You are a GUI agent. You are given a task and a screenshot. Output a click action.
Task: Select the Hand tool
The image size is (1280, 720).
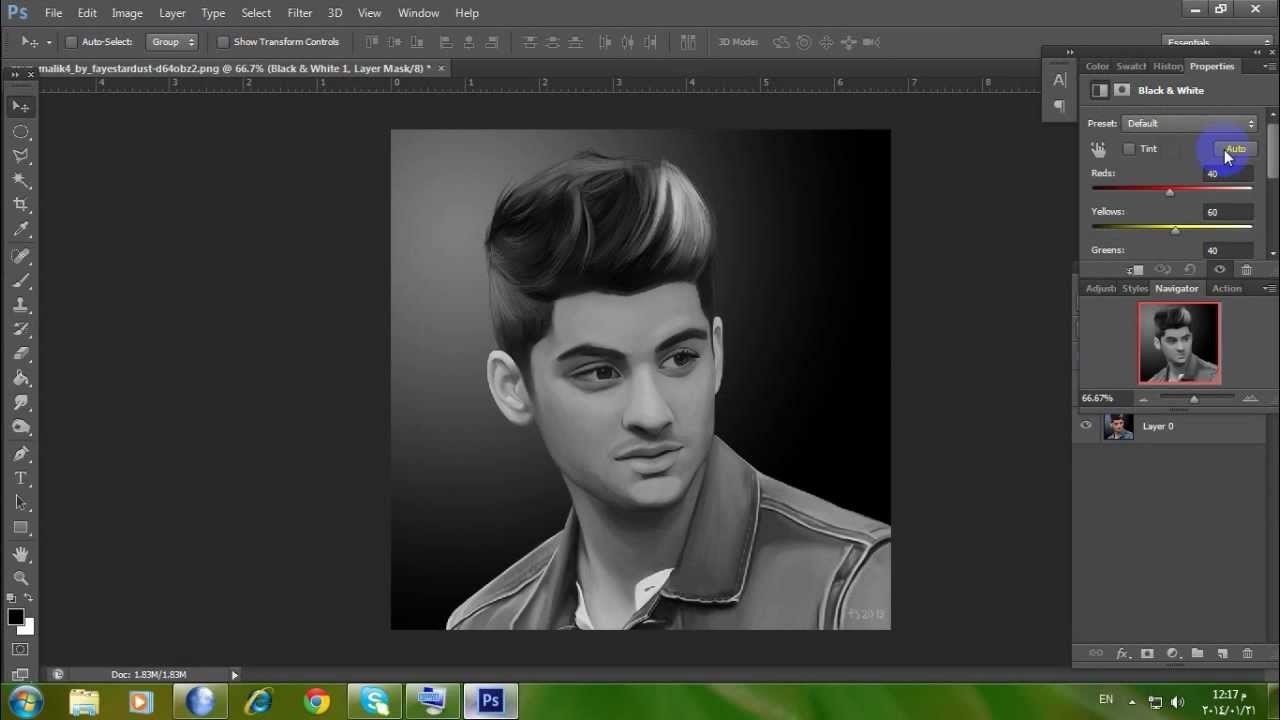[21, 553]
